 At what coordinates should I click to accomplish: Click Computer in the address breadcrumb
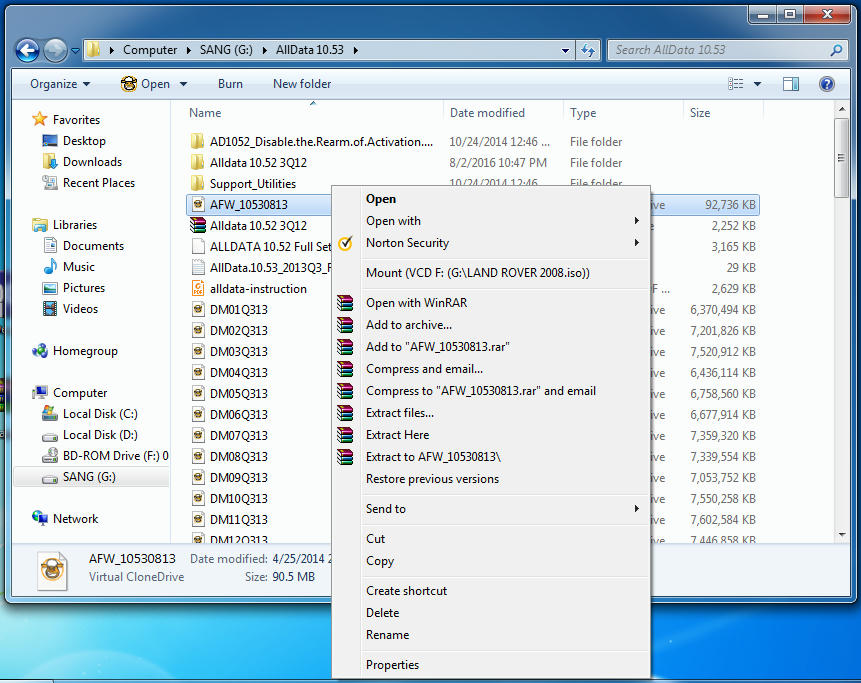click(150, 50)
